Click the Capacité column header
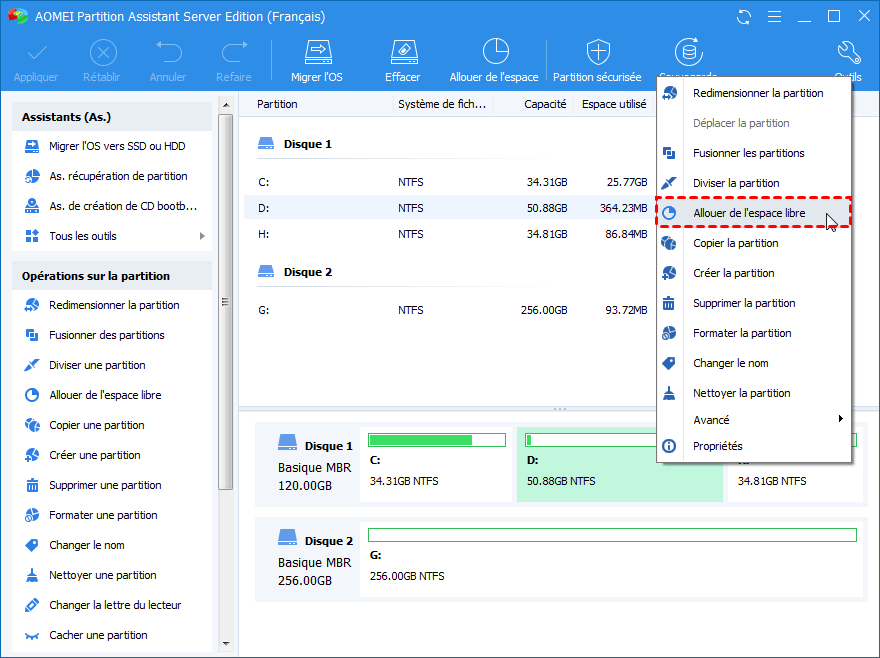This screenshot has height=658, width=880. [x=545, y=104]
